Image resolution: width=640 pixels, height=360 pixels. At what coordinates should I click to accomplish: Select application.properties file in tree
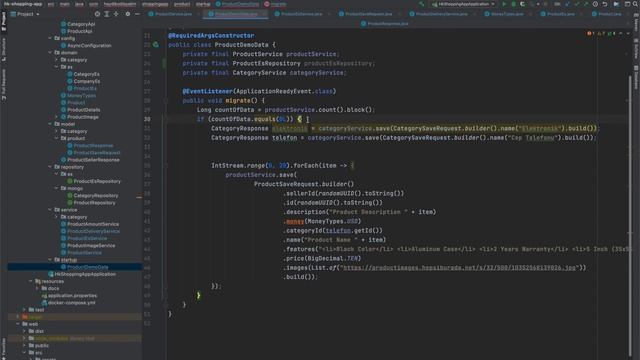[x=72, y=296]
